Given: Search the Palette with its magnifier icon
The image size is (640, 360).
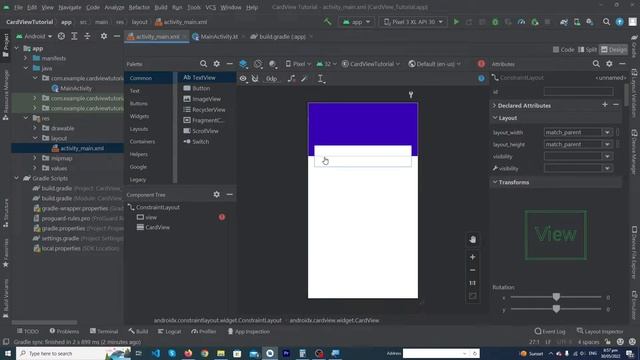Looking at the screenshot, I should pos(203,64).
